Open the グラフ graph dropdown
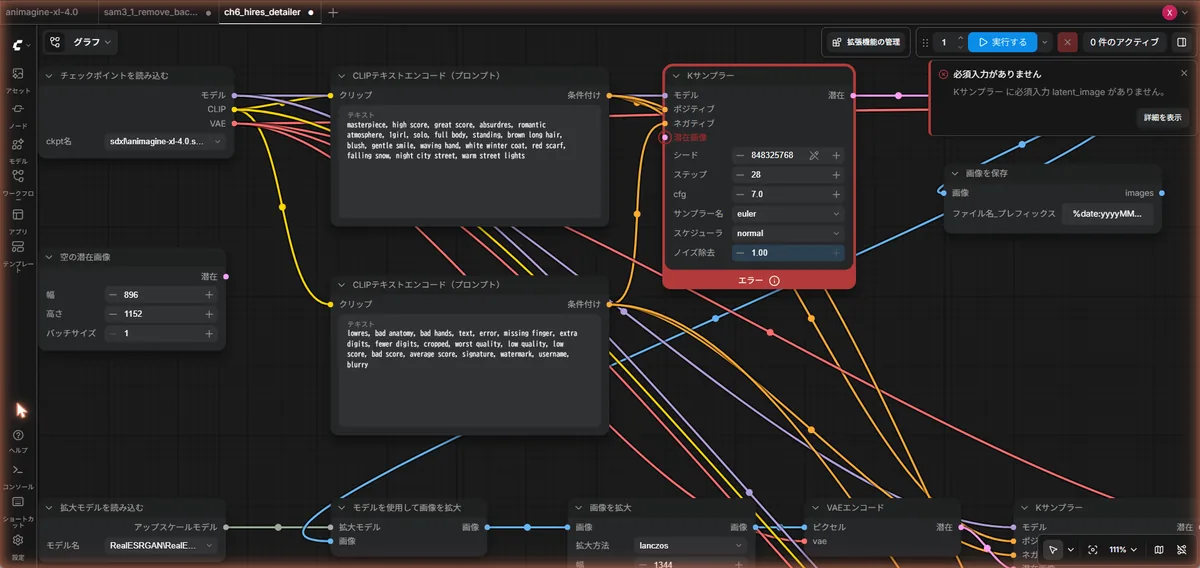Viewport: 1200px width, 568px height. pos(81,42)
